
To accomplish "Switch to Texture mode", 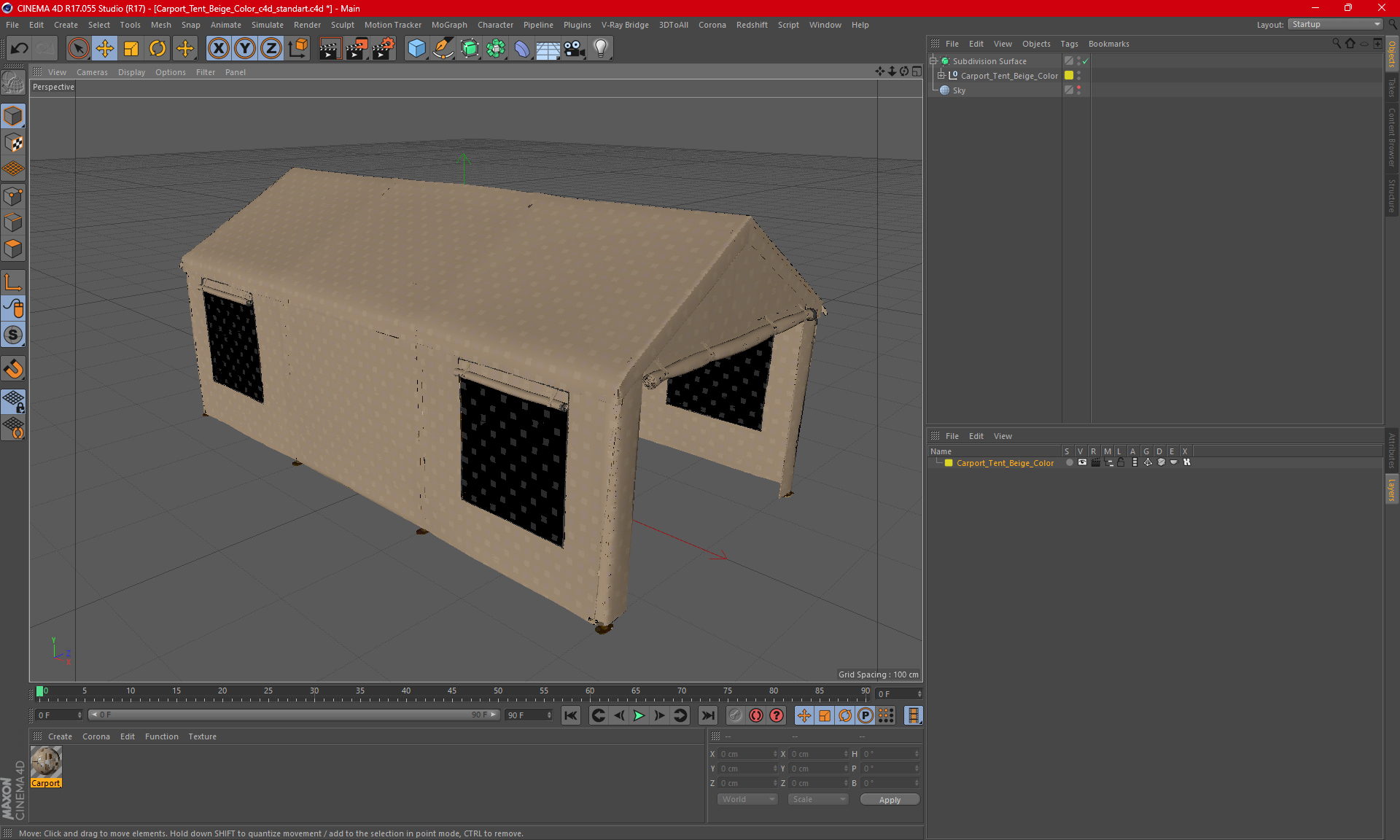I will coord(13,143).
